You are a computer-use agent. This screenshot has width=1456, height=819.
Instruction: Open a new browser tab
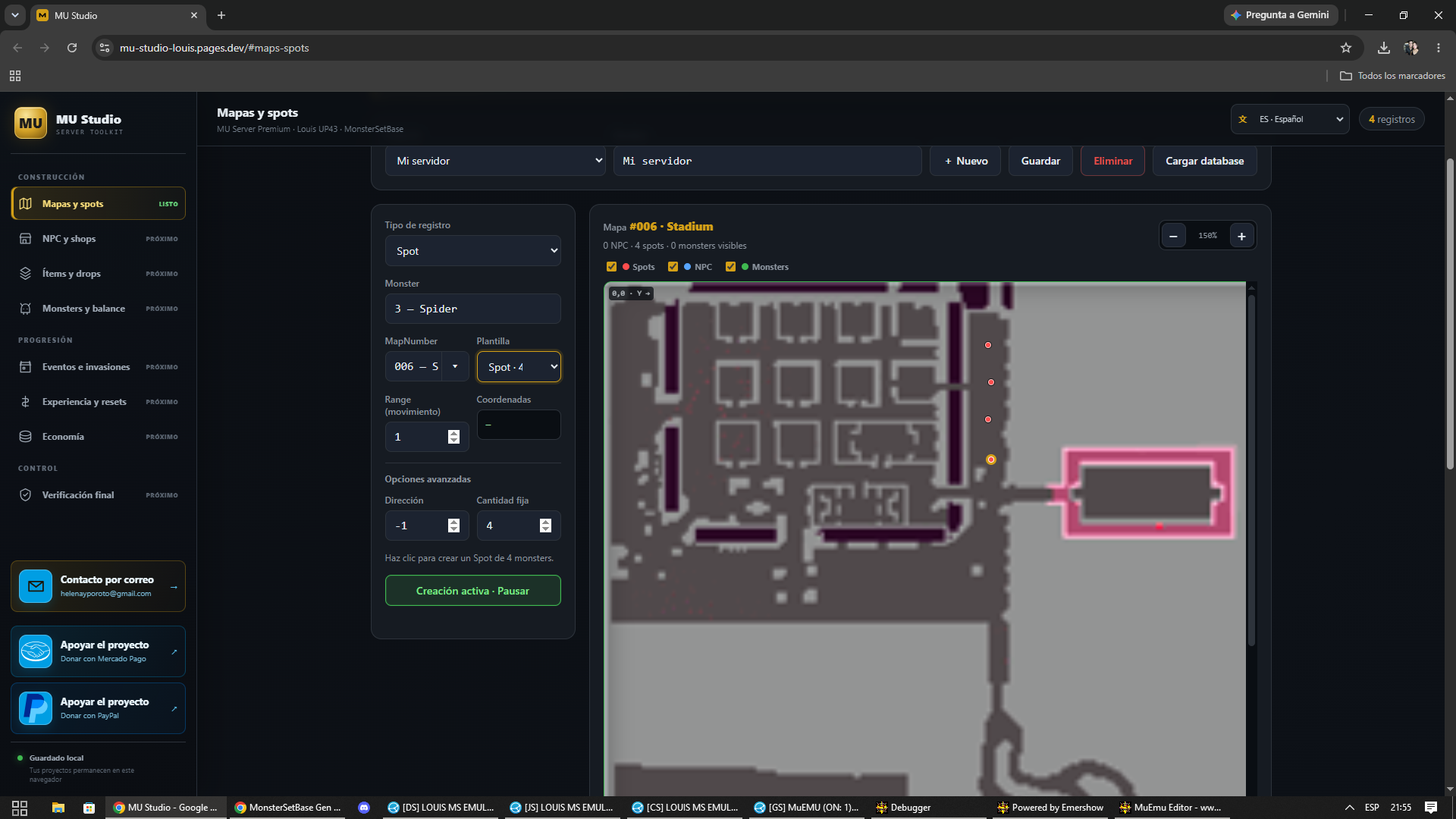point(221,15)
